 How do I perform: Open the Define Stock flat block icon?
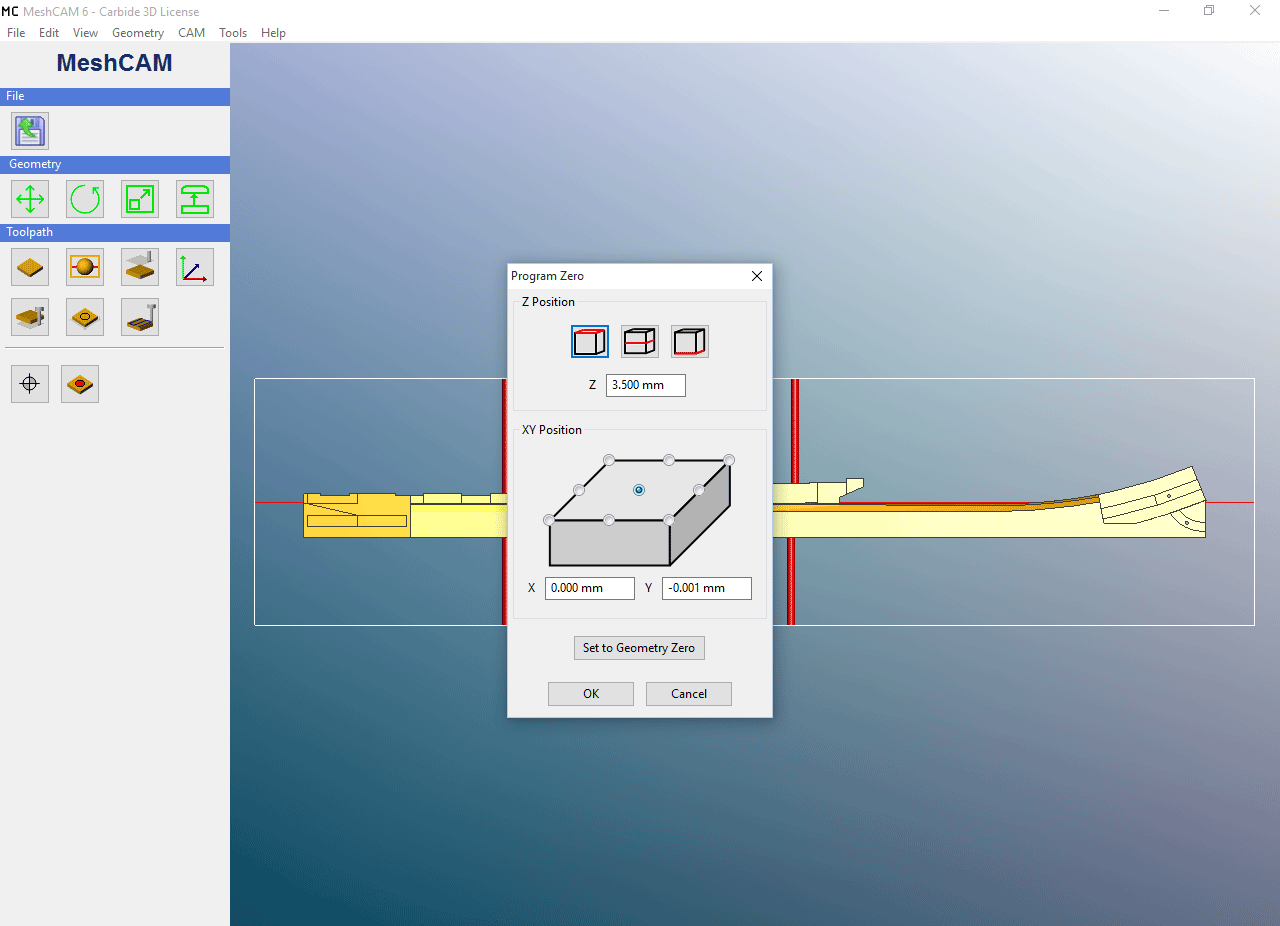point(30,267)
